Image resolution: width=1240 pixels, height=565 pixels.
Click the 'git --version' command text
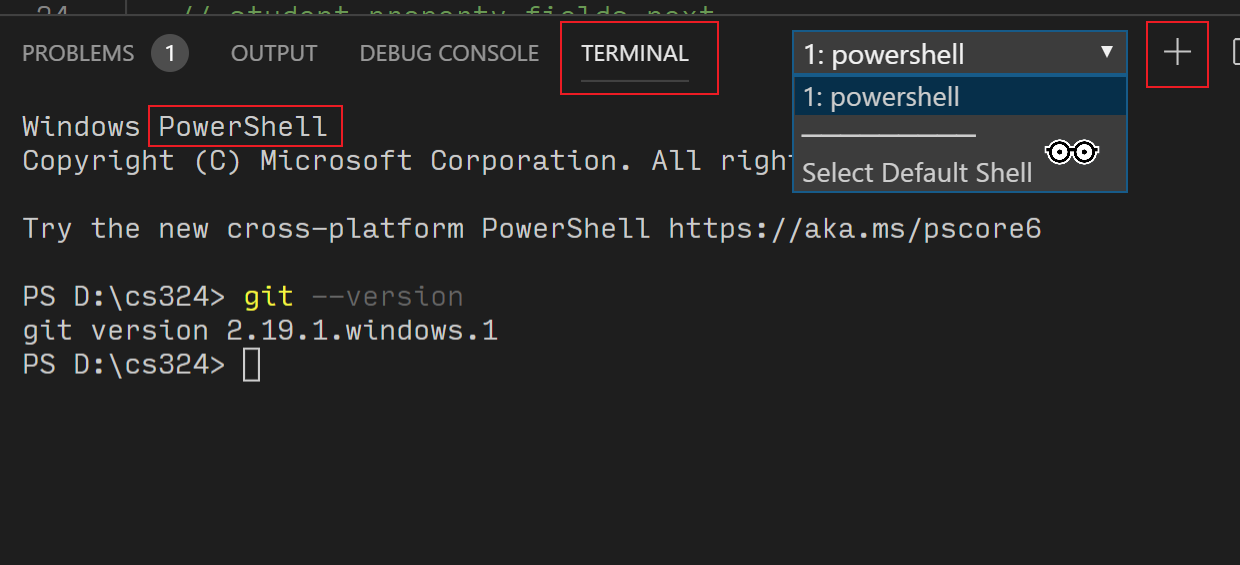(353, 297)
